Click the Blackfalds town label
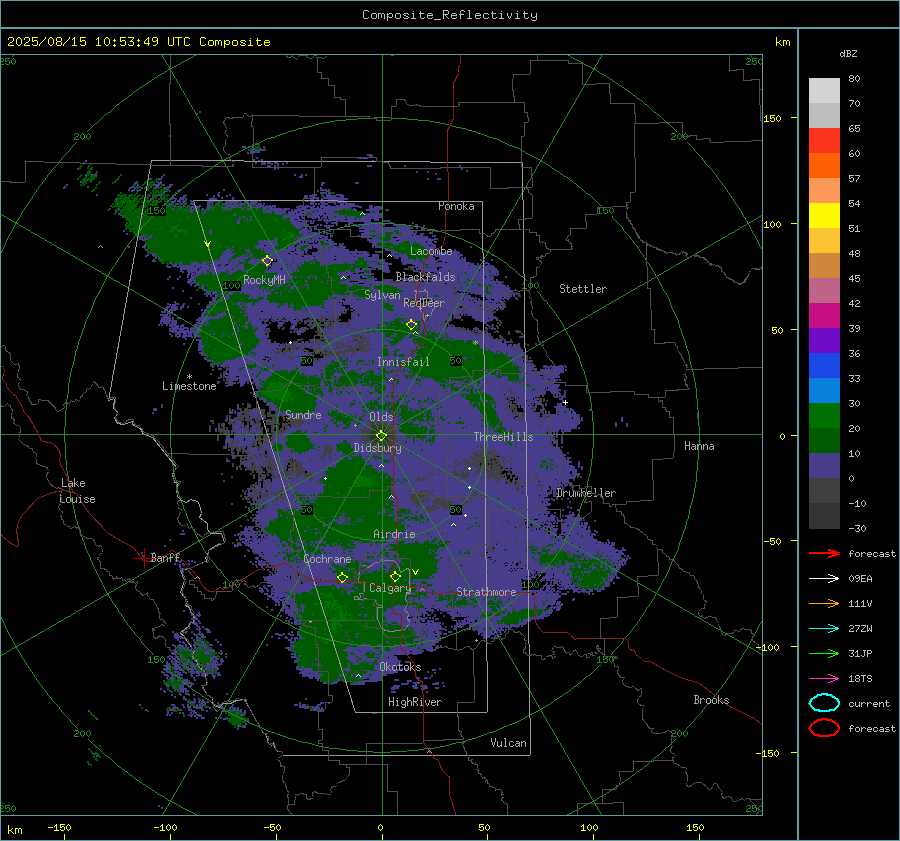This screenshot has height=841, width=900. [x=425, y=277]
